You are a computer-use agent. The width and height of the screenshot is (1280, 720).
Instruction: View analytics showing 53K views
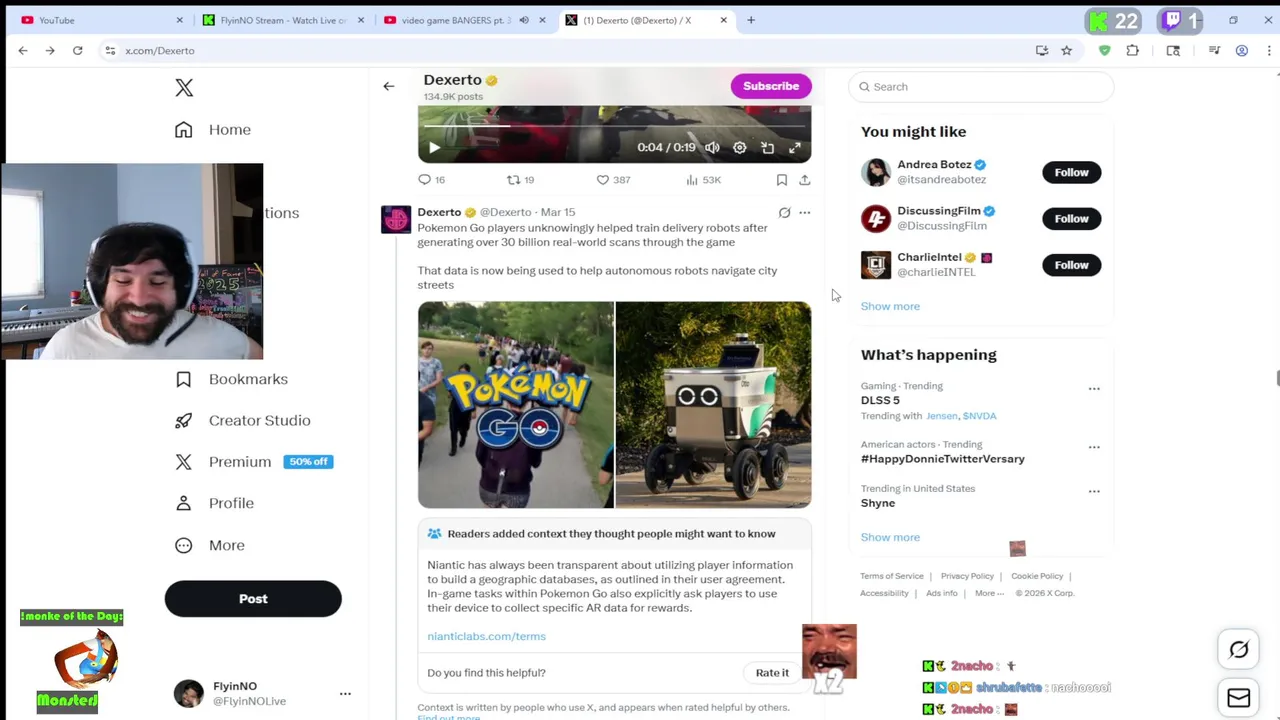pos(704,180)
